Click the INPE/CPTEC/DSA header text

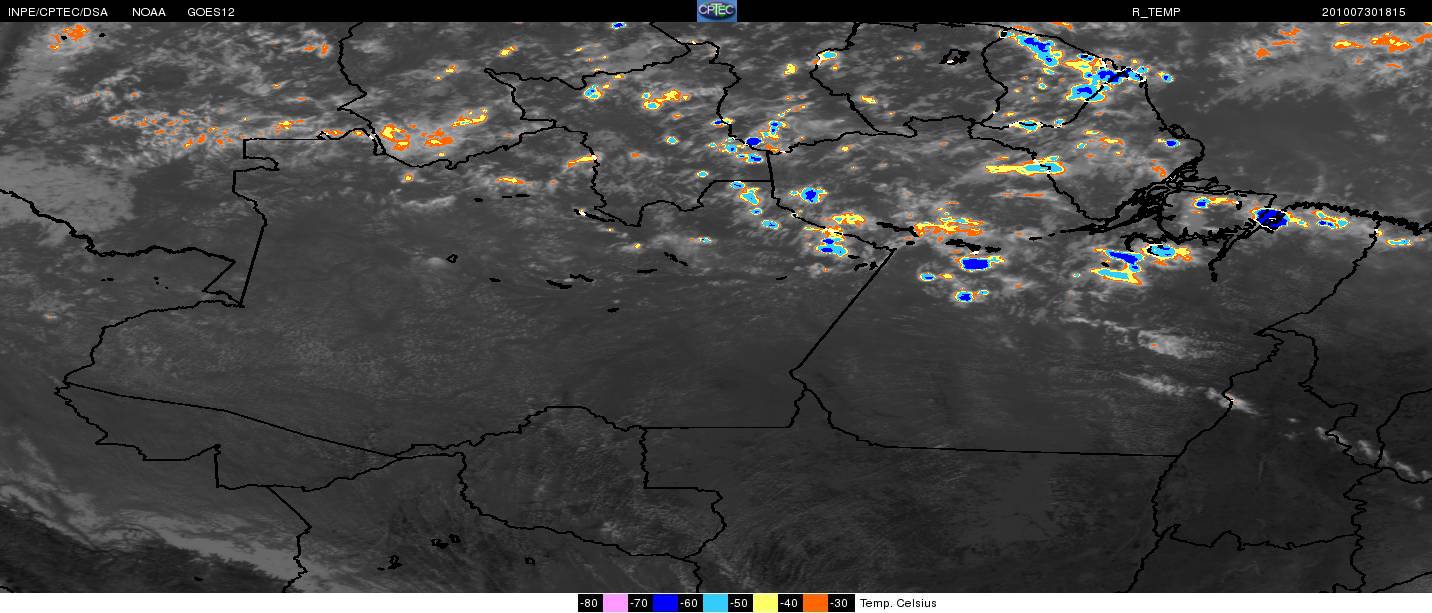pos(57,12)
